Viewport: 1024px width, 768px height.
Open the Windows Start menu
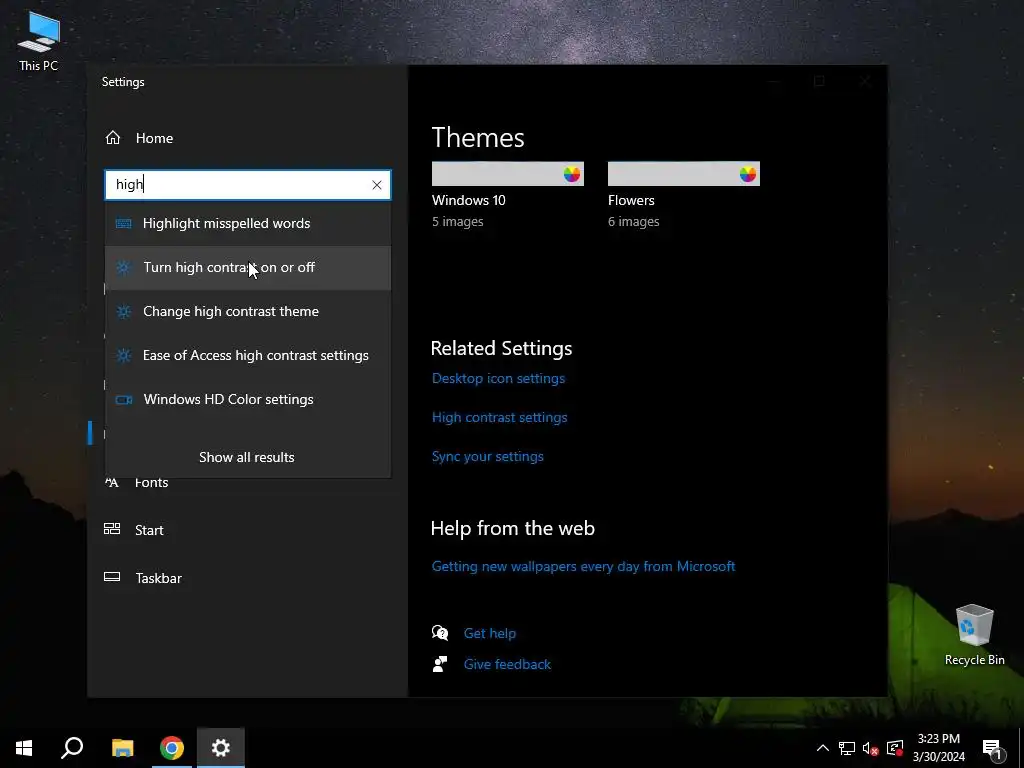click(24, 748)
